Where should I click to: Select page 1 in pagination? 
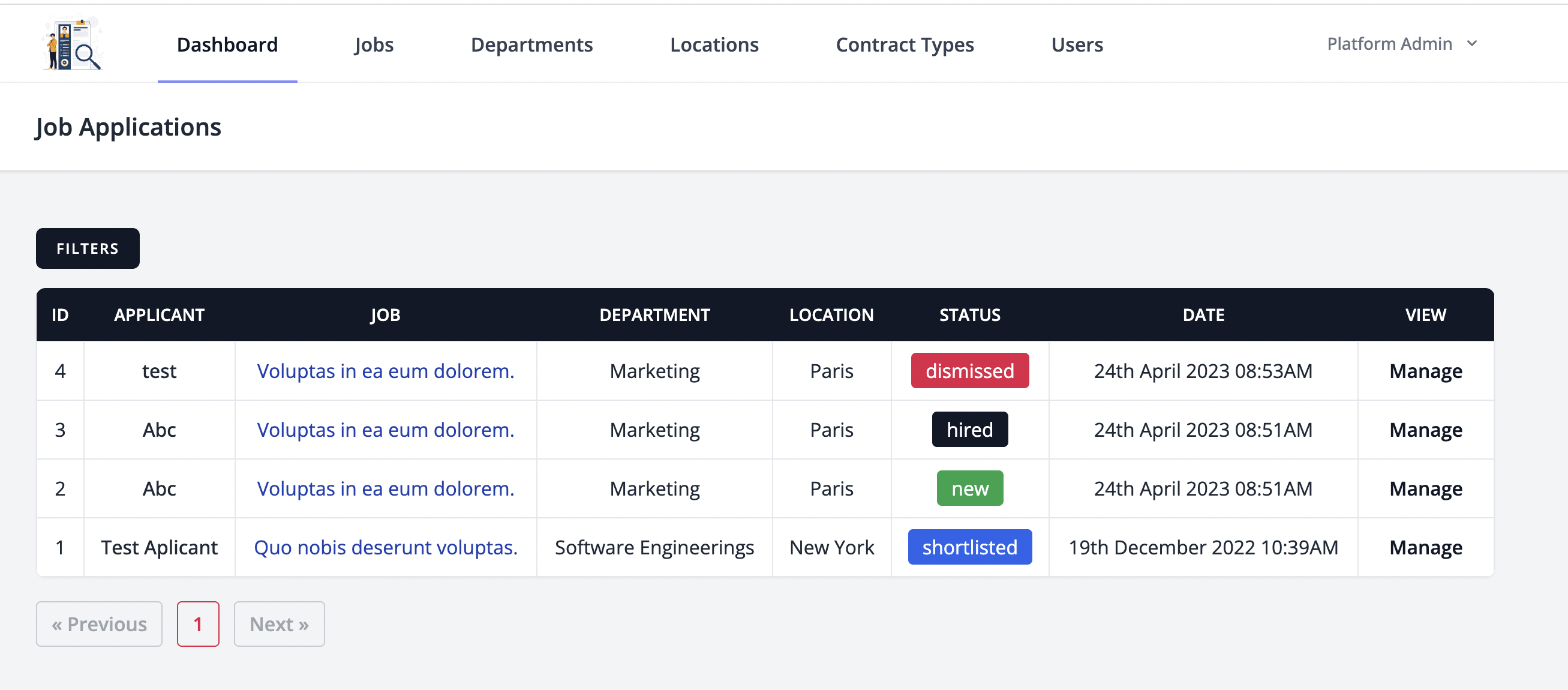point(198,624)
